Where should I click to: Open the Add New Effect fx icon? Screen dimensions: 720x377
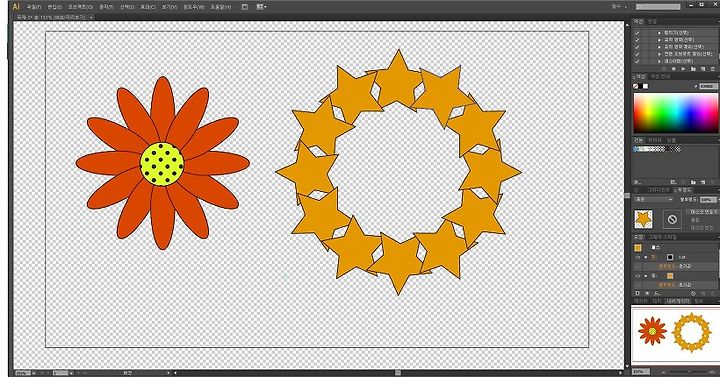(x=657, y=293)
